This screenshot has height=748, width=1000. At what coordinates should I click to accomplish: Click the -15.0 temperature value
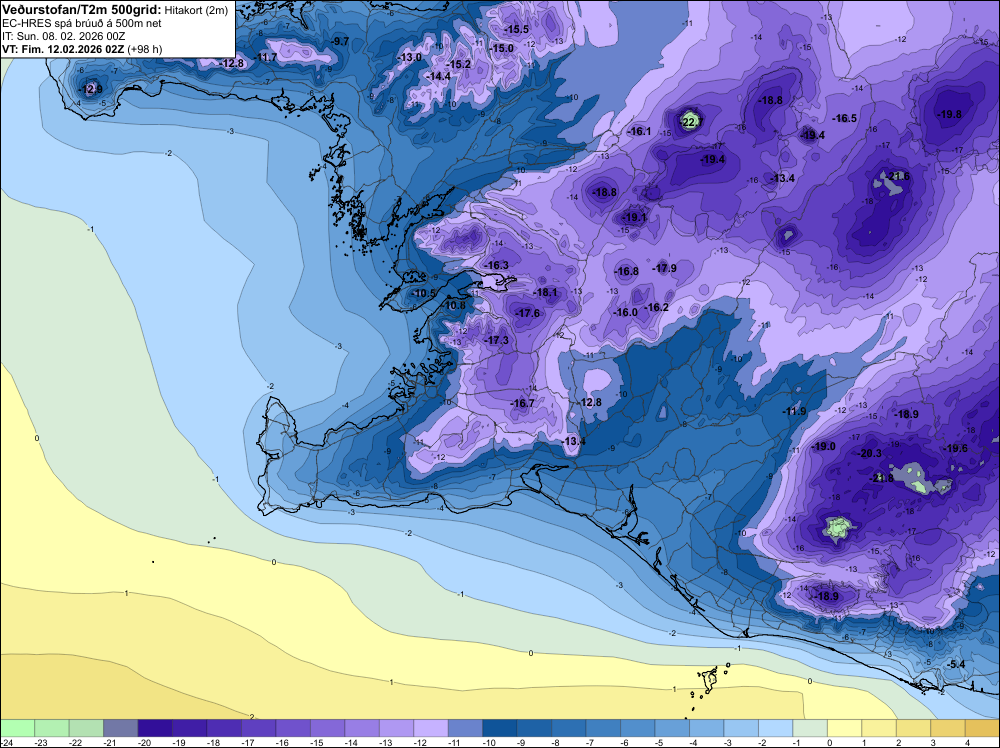pyautogui.click(x=501, y=48)
